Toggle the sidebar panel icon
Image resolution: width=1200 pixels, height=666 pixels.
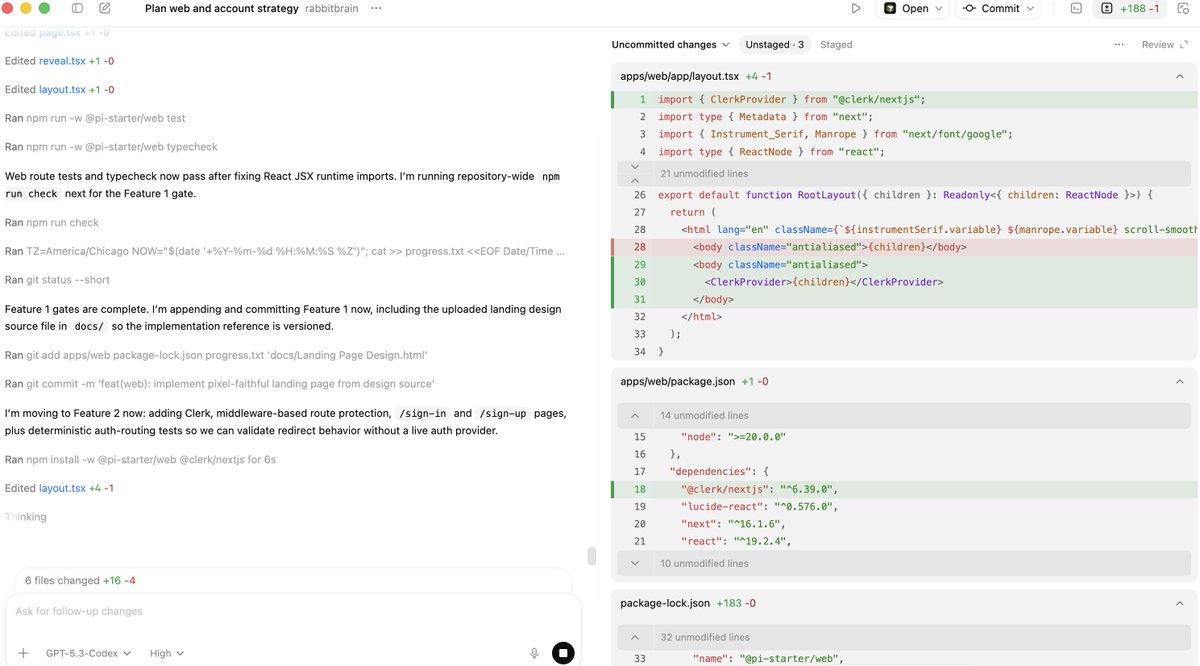(x=77, y=8)
